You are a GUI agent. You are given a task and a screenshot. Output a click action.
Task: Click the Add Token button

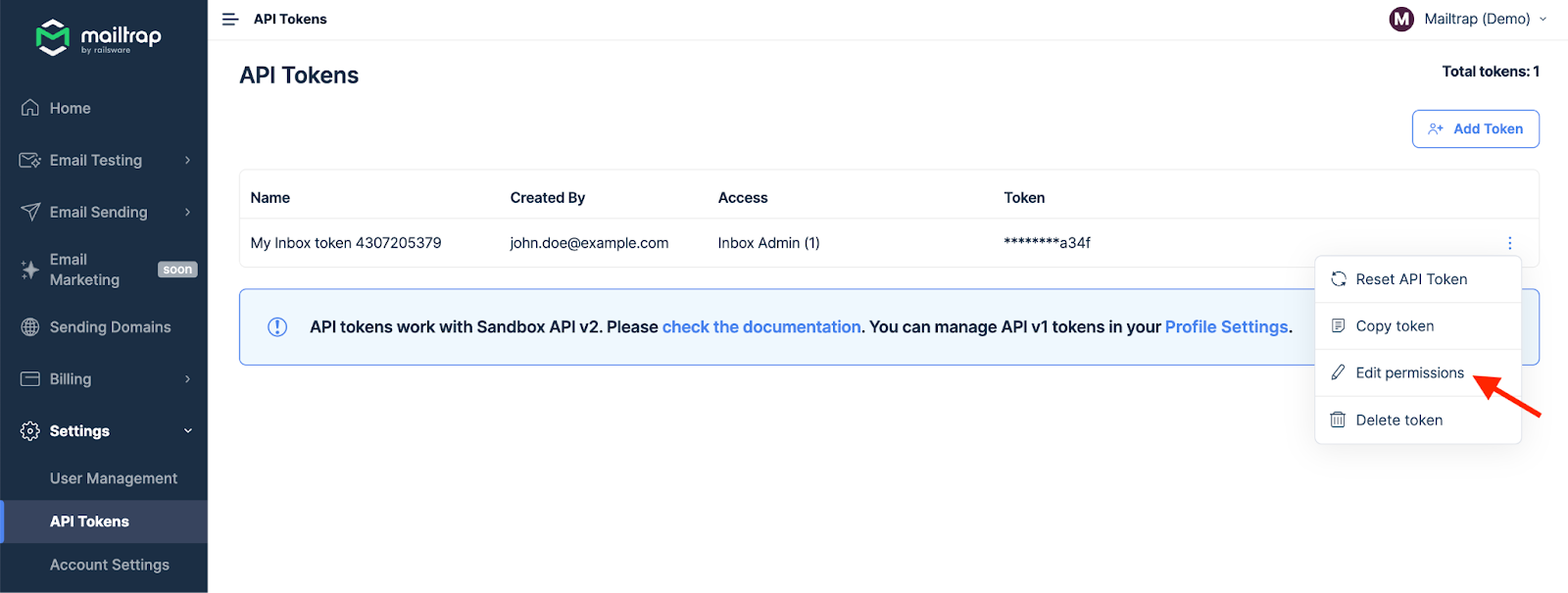(1475, 129)
